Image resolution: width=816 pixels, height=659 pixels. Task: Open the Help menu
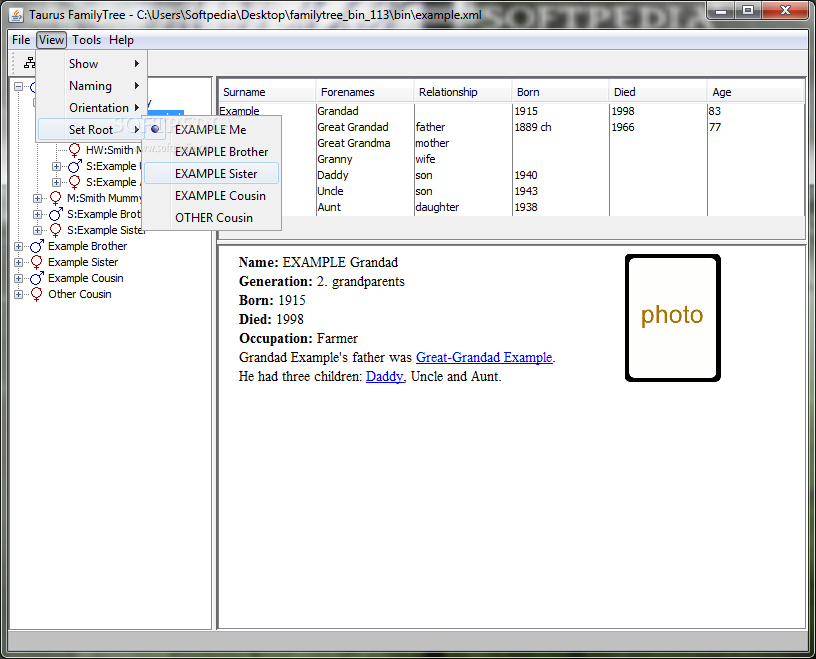coord(121,40)
